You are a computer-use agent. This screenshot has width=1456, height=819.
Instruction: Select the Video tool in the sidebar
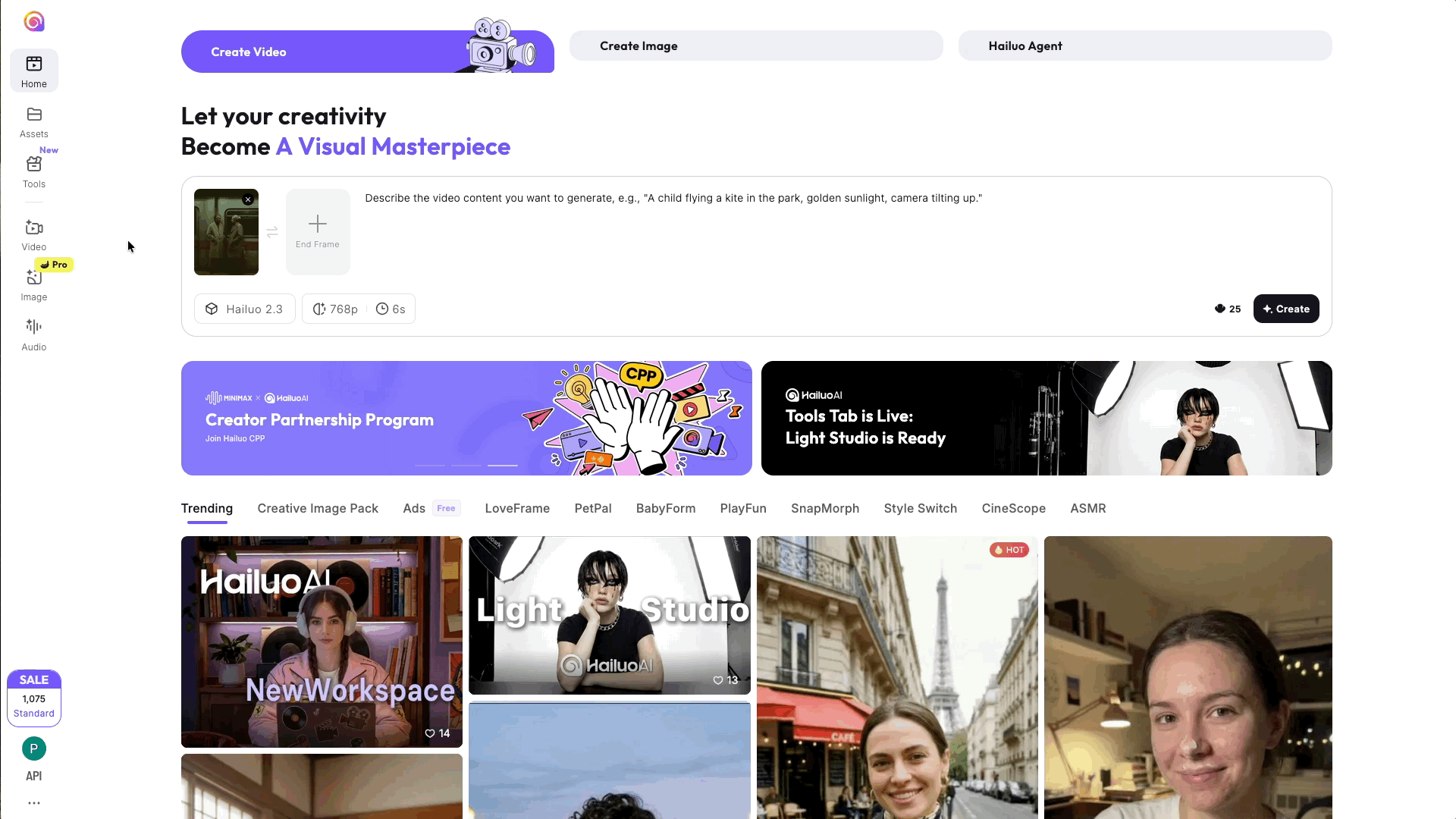click(x=33, y=234)
